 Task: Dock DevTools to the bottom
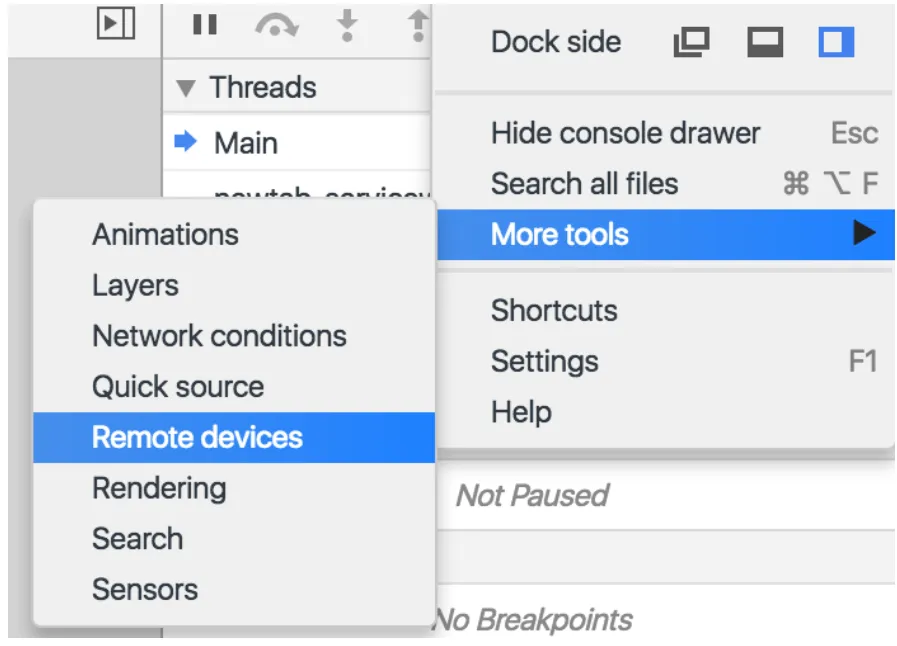764,42
